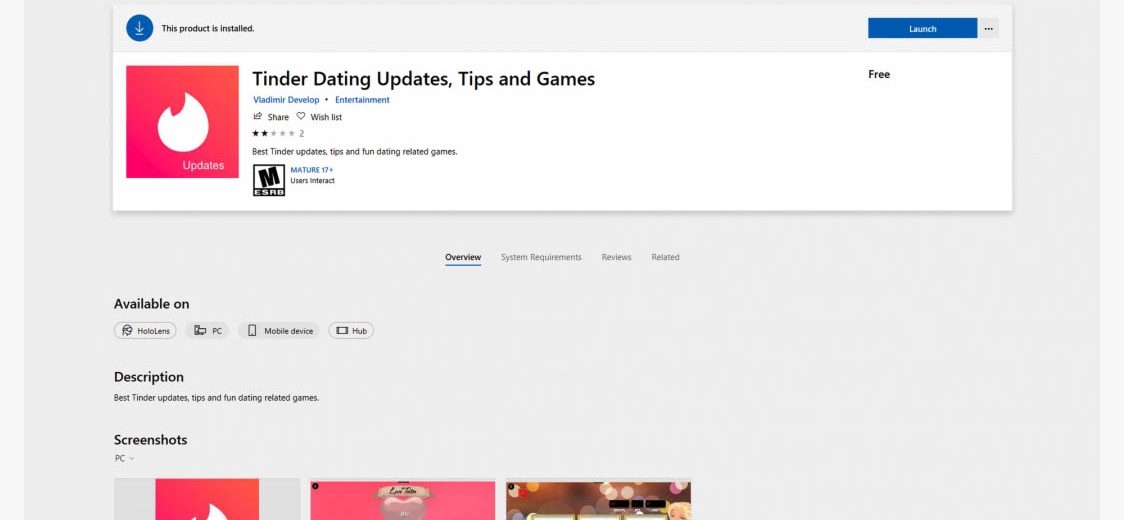This screenshot has height=520, width=1124.
Task: Open the second pink heart game screenshot
Action: click(402, 499)
